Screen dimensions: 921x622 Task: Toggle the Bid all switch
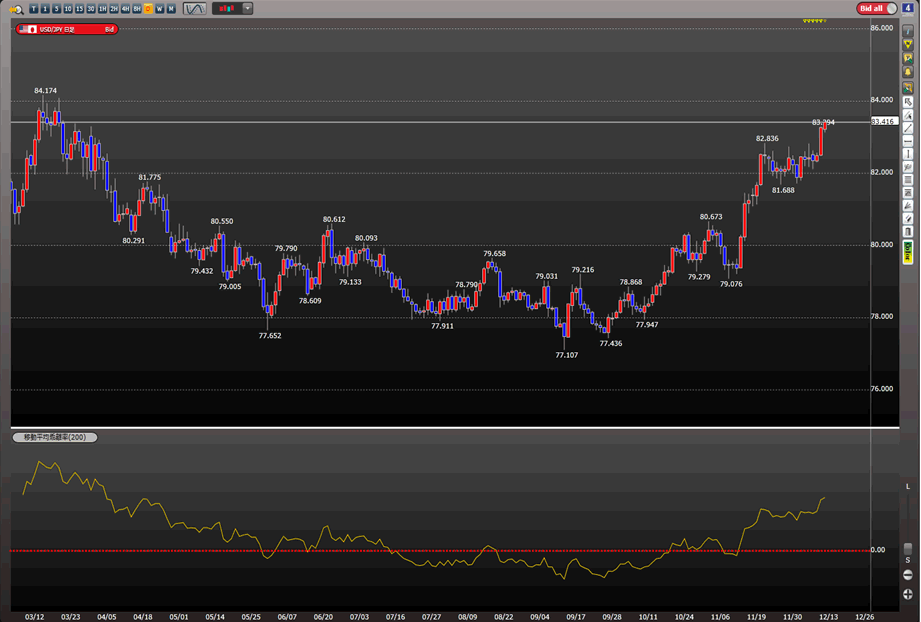point(876,8)
